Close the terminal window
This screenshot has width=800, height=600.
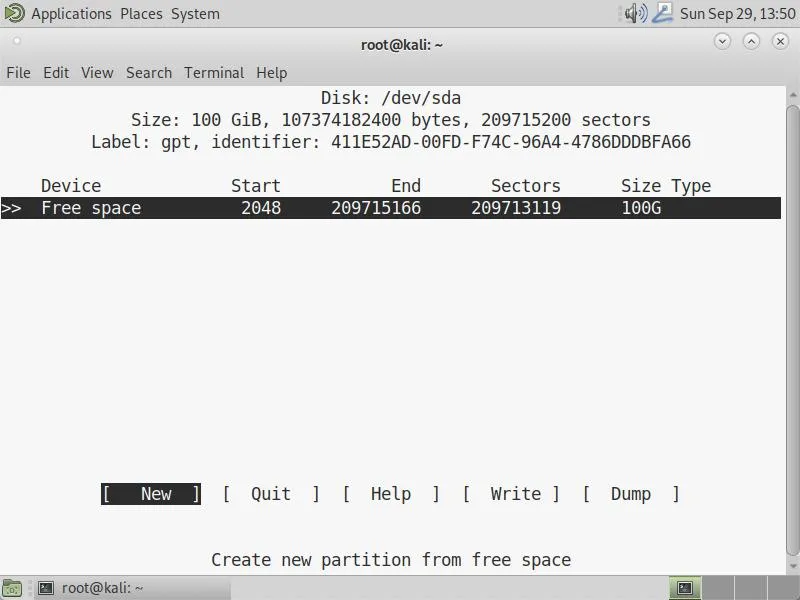(x=781, y=41)
